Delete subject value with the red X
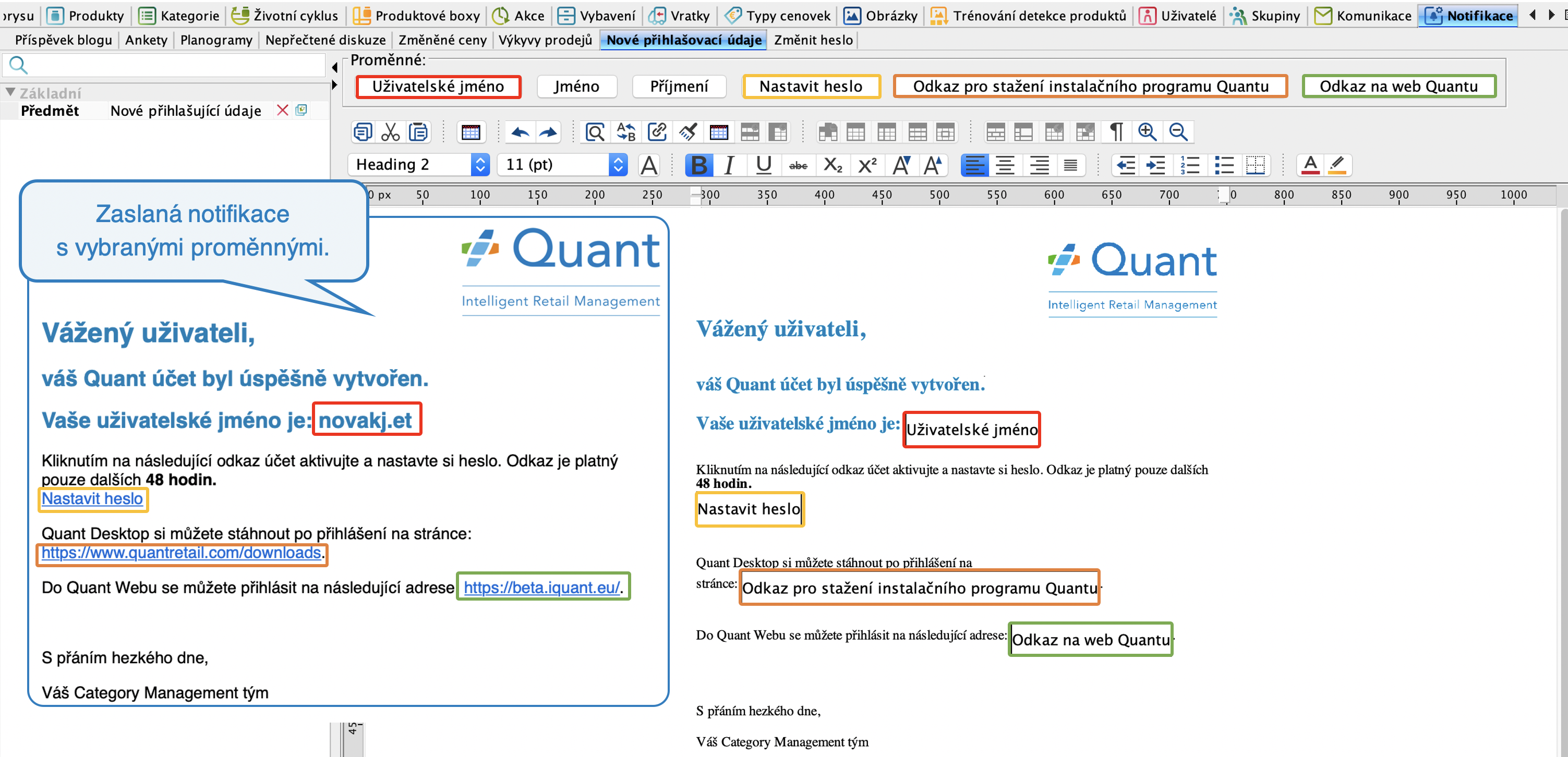This screenshot has width=1568, height=757. pos(282,110)
